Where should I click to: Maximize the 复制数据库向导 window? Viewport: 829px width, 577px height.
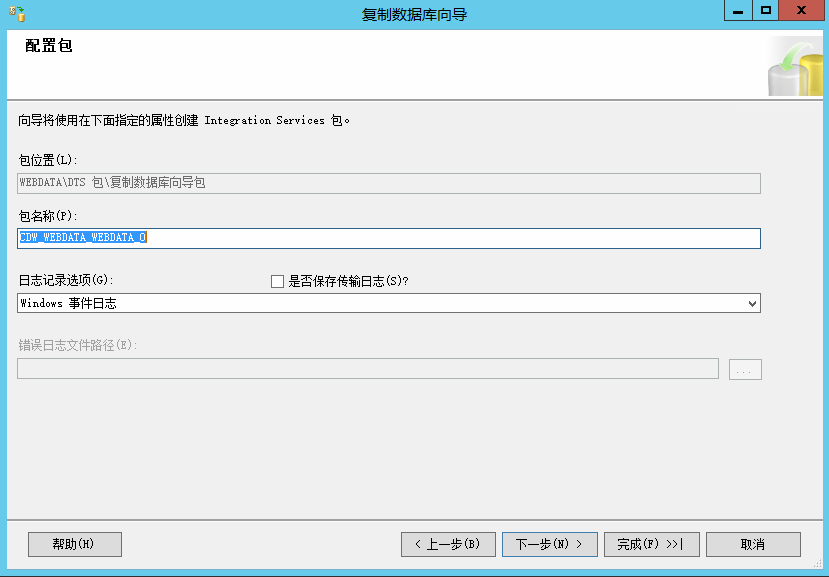[x=766, y=11]
